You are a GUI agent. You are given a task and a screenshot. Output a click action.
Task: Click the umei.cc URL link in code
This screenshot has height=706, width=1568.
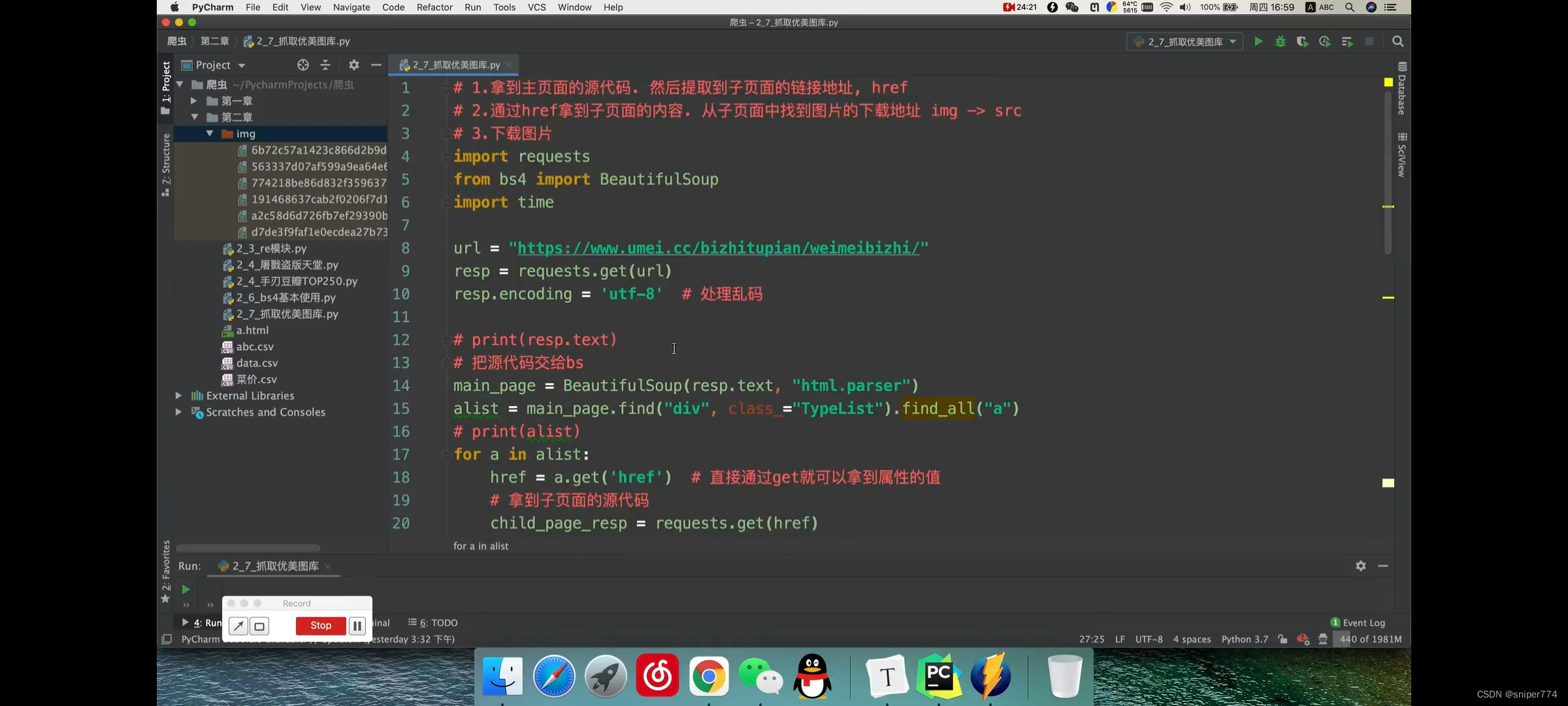[718, 248]
